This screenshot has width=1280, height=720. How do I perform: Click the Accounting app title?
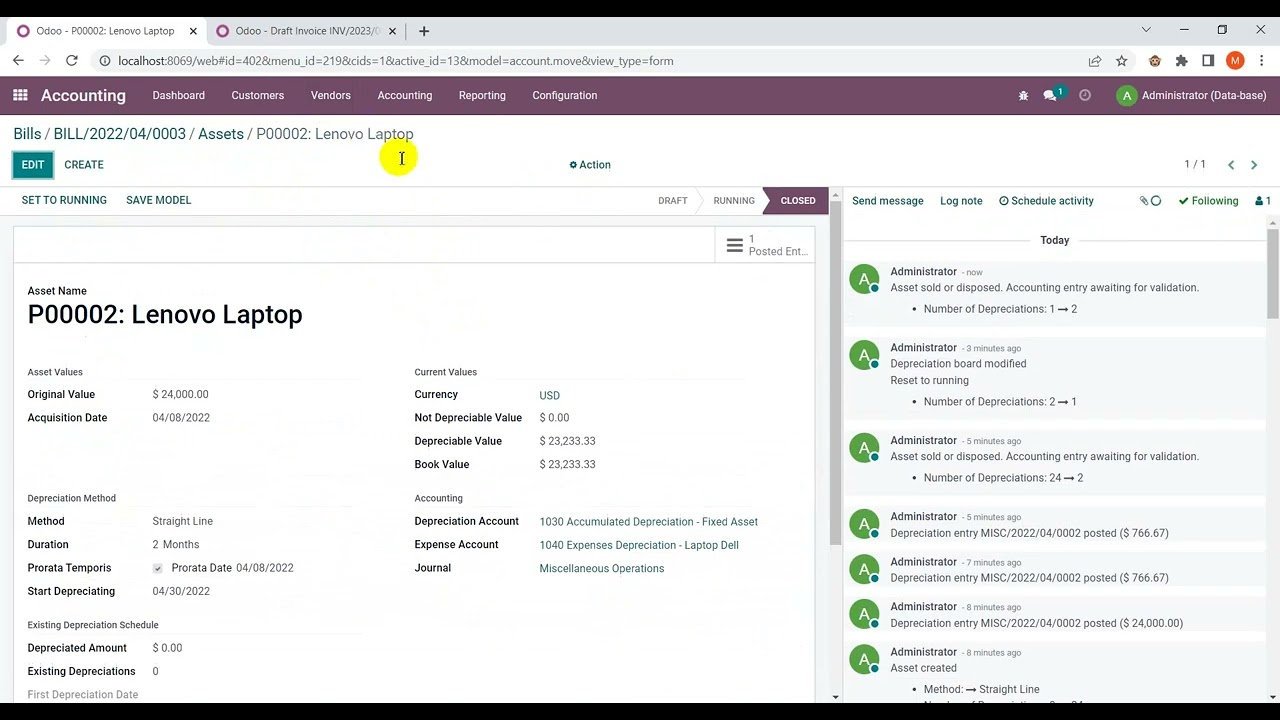(83, 96)
